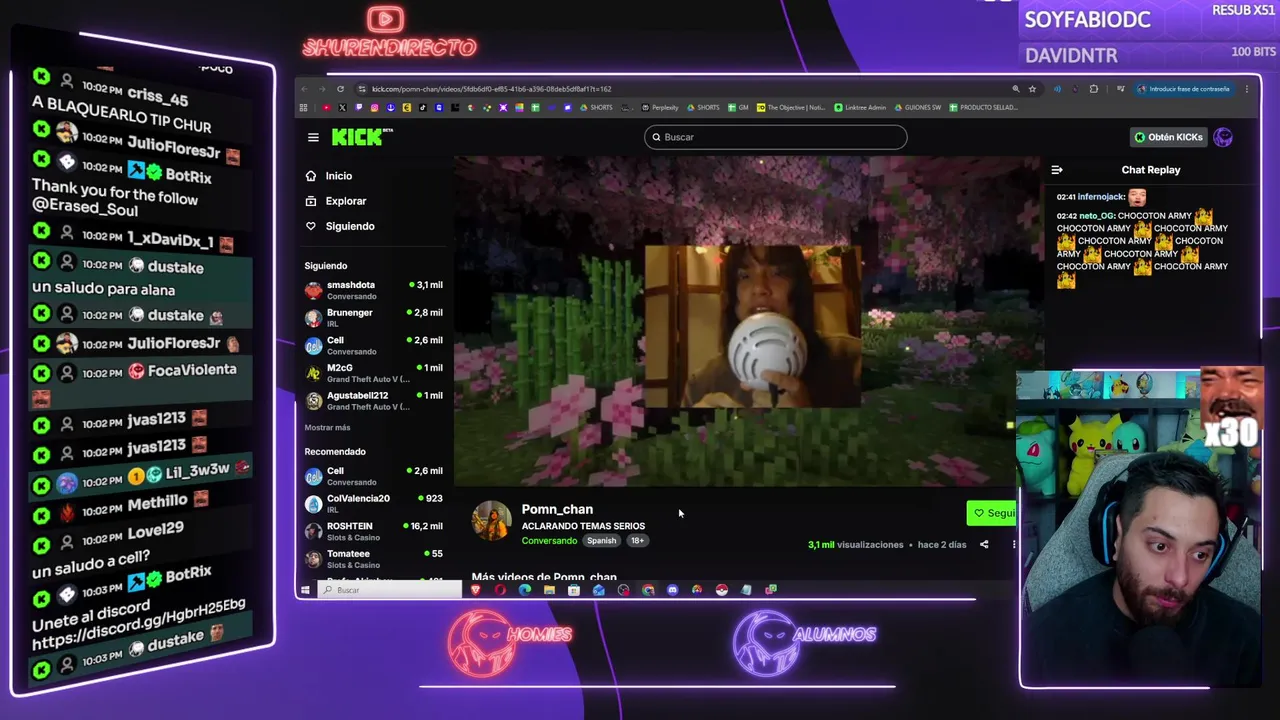Image resolution: width=1280 pixels, height=720 pixels.
Task: Open Siguiendo in the sidebar
Action: coord(340,226)
